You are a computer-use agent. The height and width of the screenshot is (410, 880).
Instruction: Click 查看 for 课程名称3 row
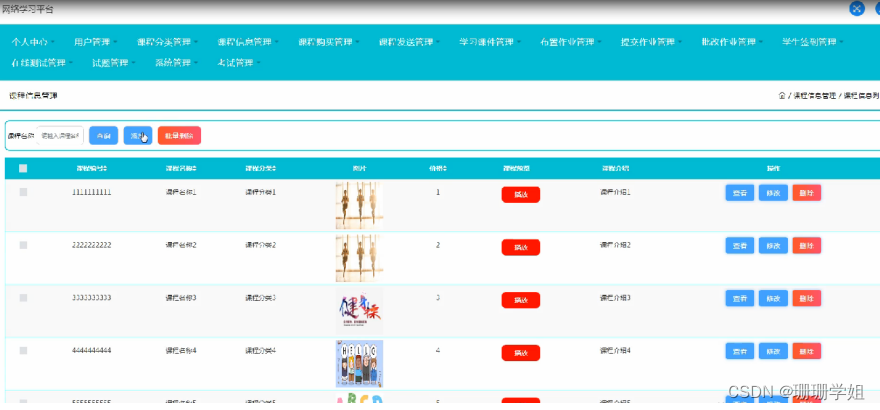(740, 298)
